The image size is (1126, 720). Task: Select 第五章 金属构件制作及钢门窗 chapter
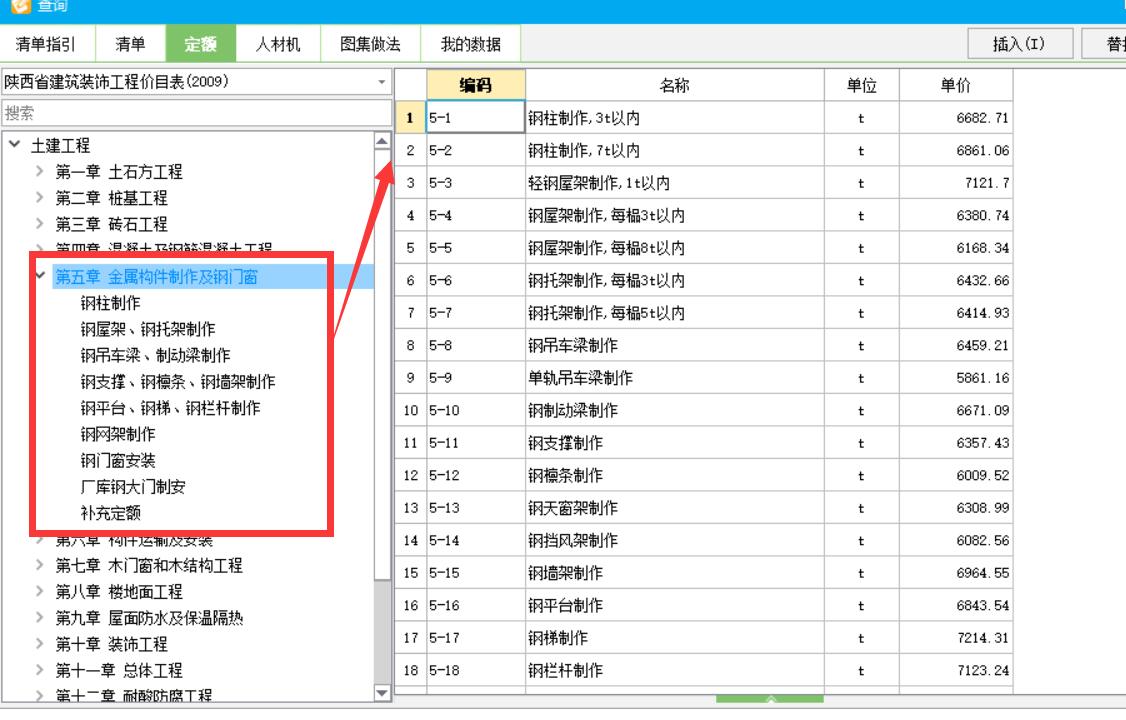pyautogui.click(x=157, y=277)
